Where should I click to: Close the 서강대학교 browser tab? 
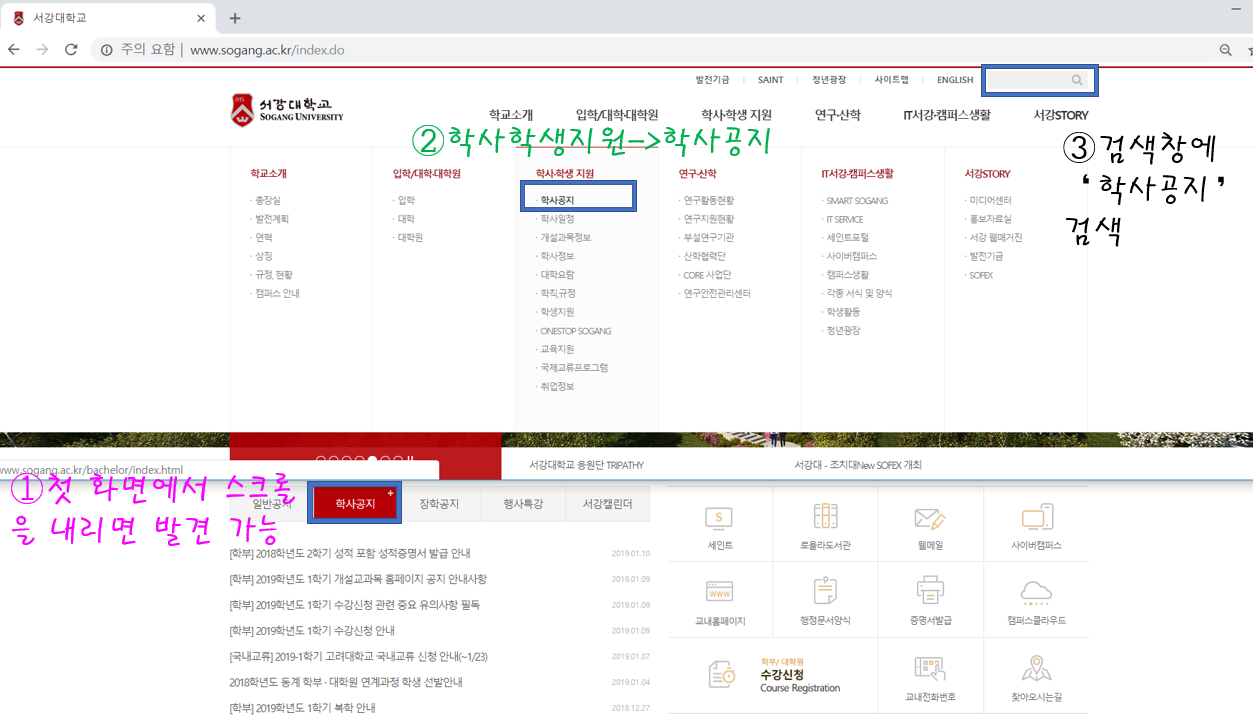click(x=201, y=18)
